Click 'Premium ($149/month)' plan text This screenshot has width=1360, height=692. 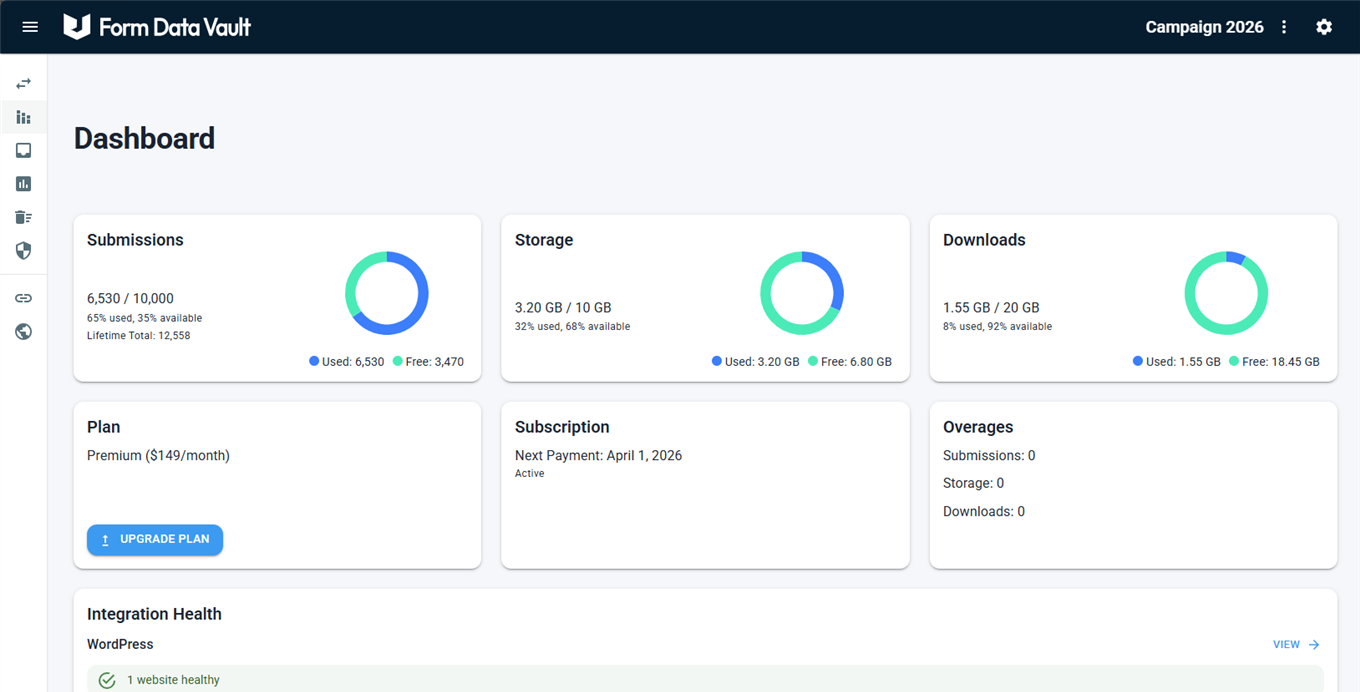(x=158, y=456)
